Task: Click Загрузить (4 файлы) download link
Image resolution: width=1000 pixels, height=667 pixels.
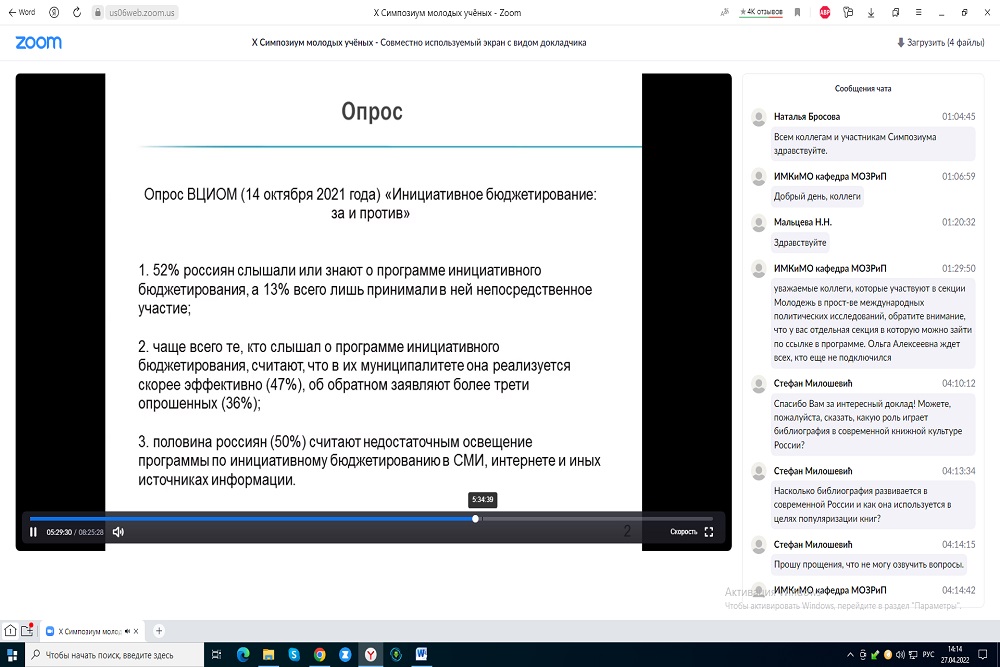Action: [x=939, y=43]
